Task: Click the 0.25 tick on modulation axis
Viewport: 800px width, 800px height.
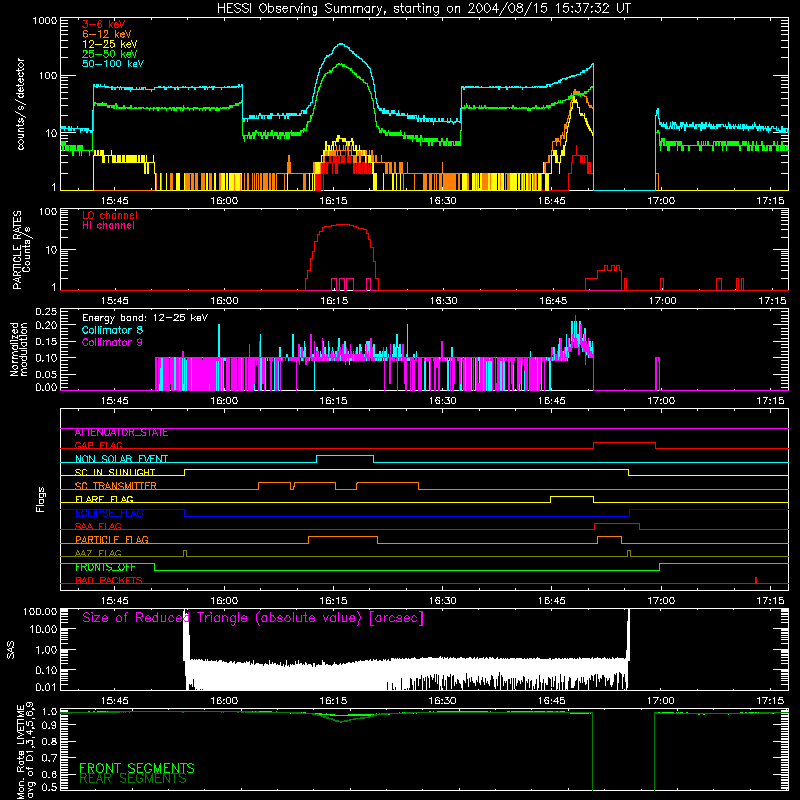Action: pyautogui.click(x=46, y=312)
